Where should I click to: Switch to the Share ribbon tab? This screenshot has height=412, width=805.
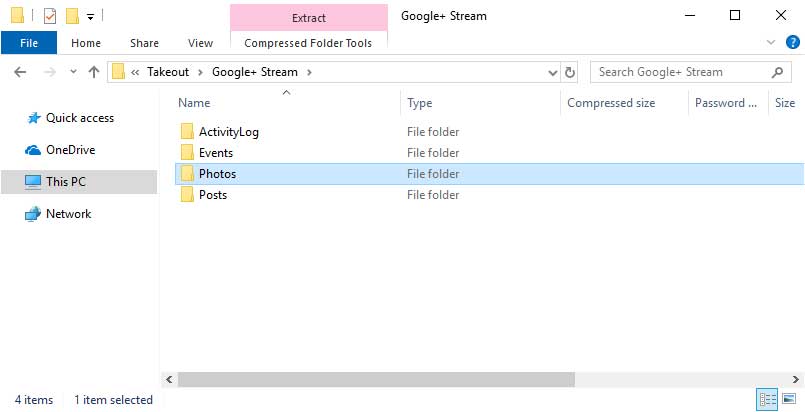144,43
